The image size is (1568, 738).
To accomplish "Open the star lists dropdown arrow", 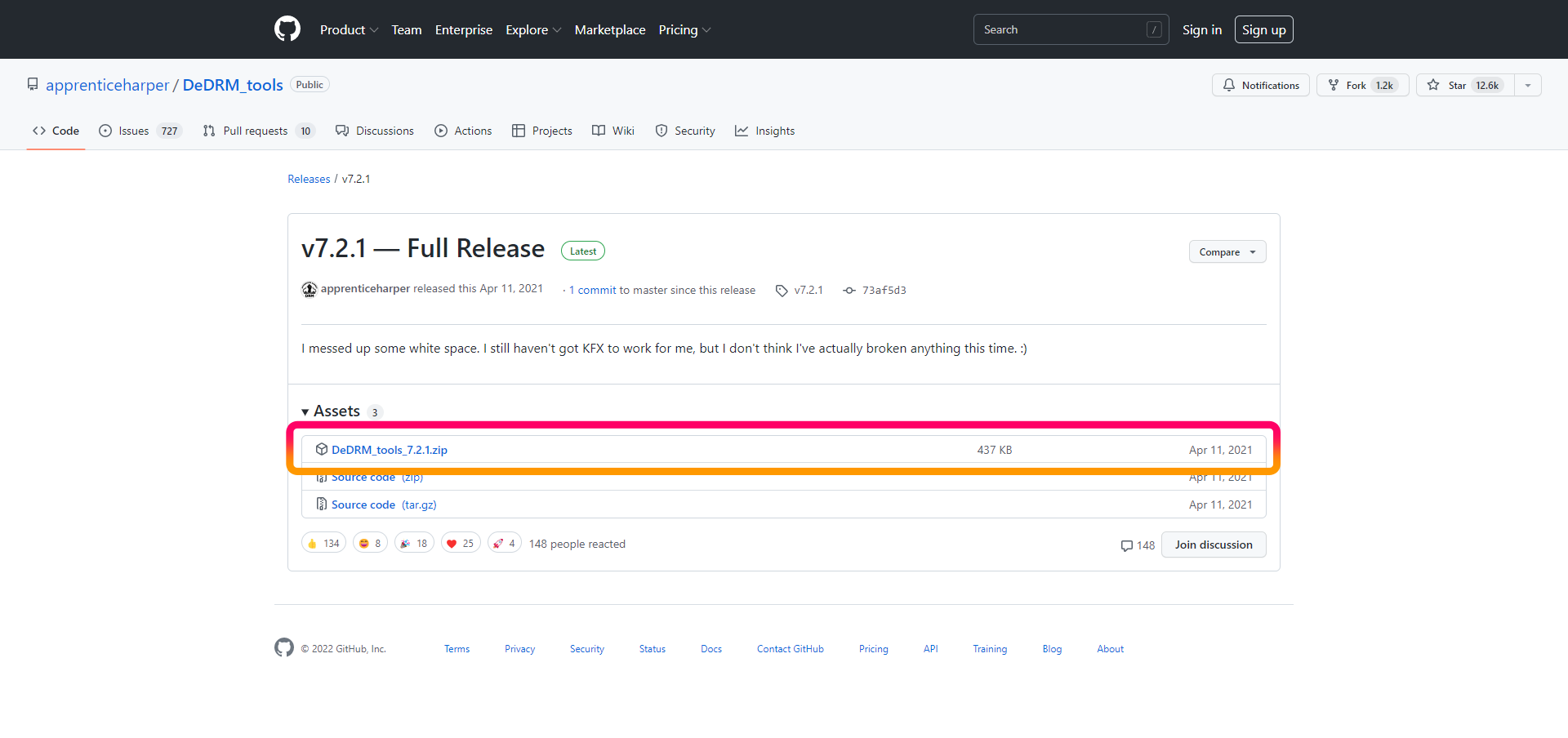I will click(1528, 85).
